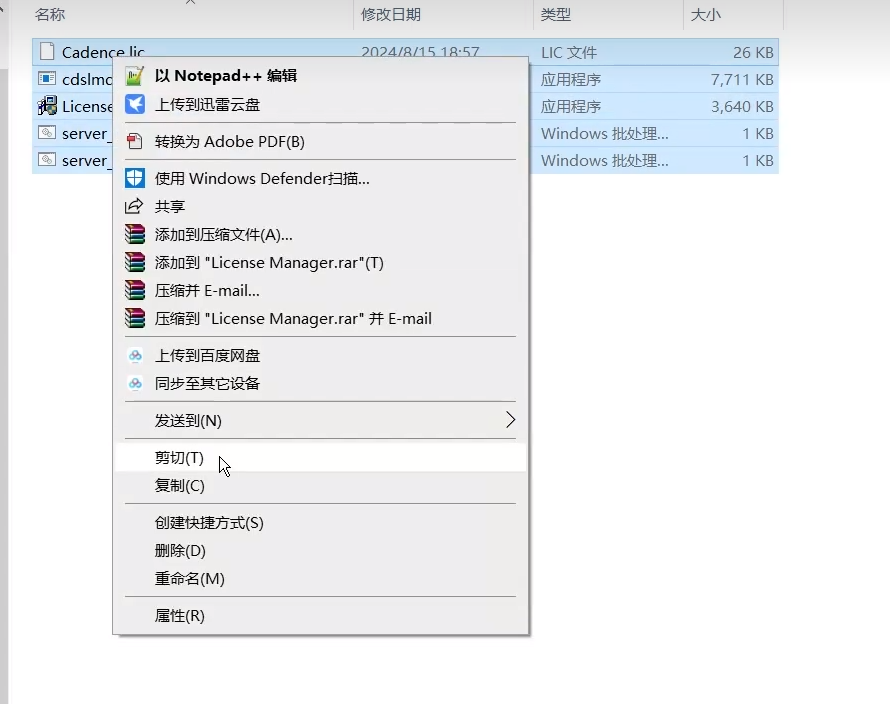Viewport: 890px width, 704px height.
Task: Click WinRAR icon beside 添加到压缩文件(A)
Action: [x=135, y=234]
